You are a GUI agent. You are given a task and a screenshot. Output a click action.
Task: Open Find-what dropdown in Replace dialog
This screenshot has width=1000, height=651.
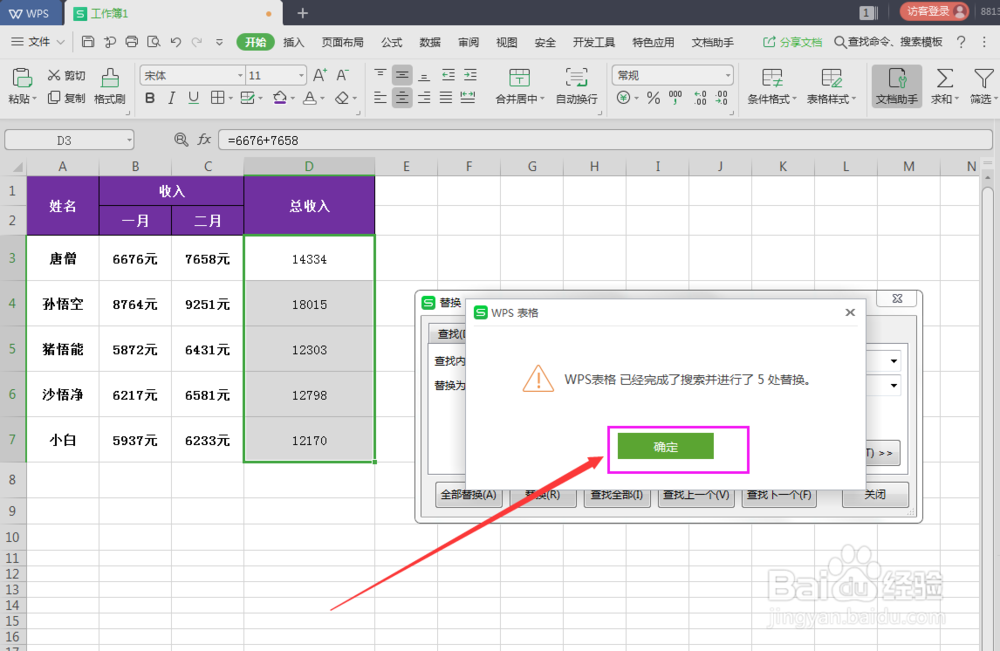[x=893, y=361]
